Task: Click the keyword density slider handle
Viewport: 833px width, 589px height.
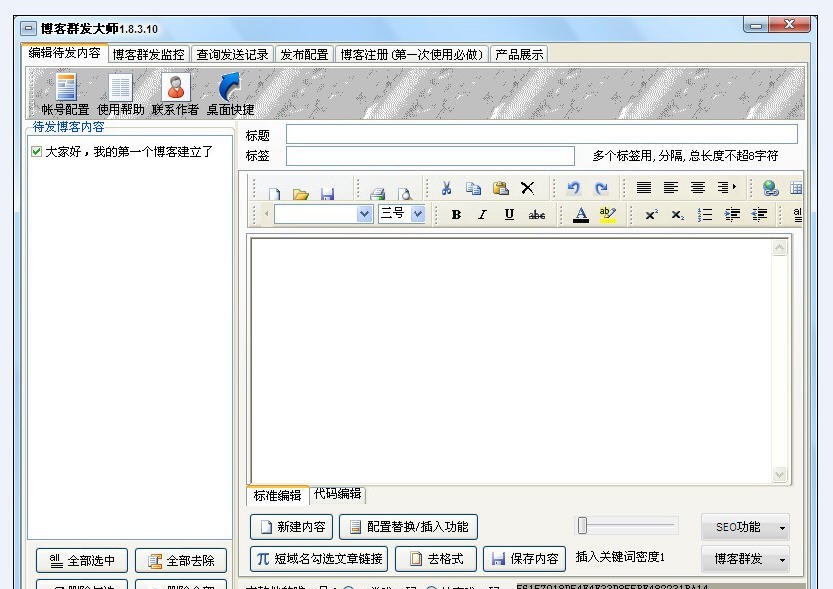Action: 582,525
